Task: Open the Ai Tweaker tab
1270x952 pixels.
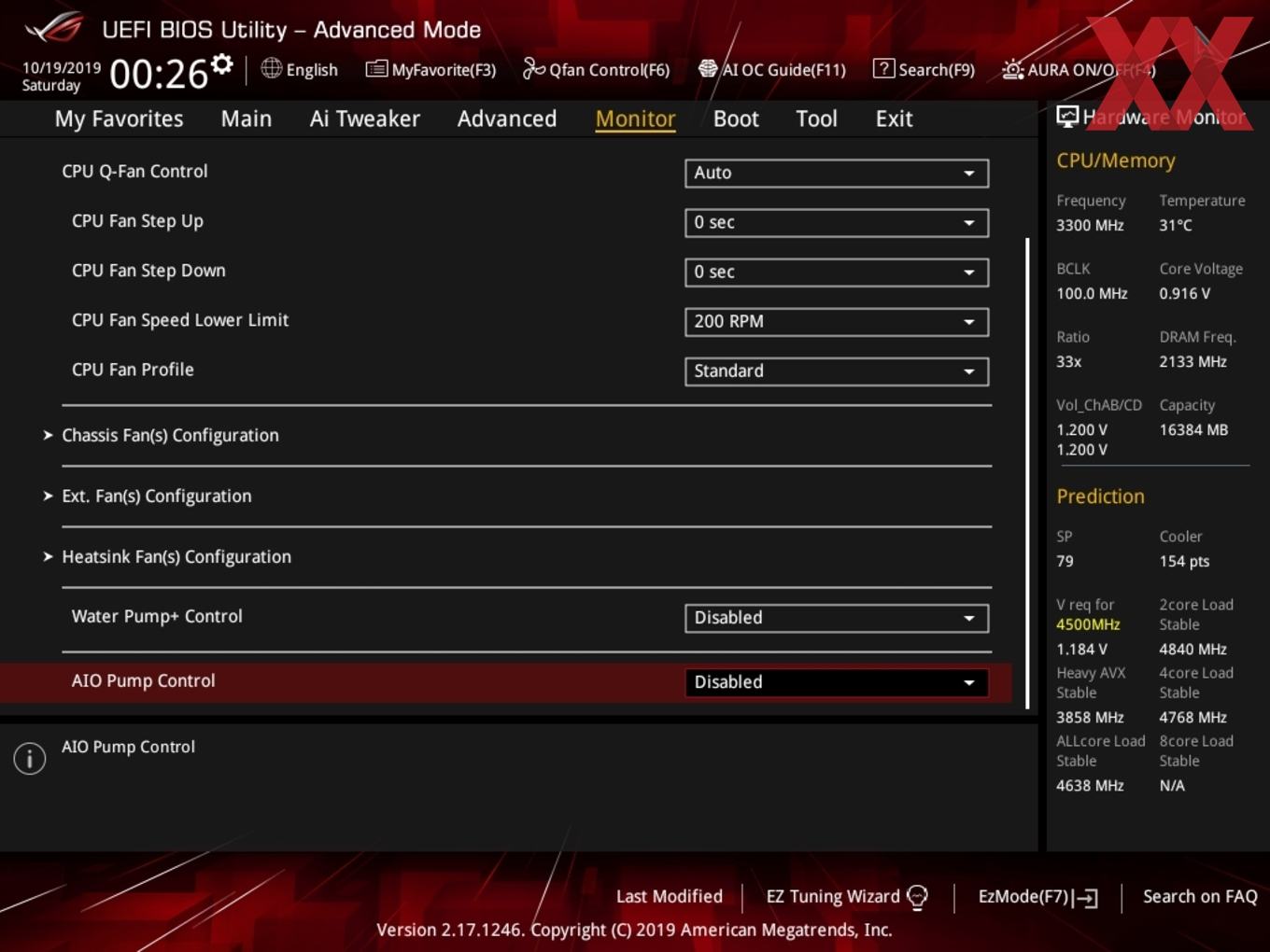Action: [x=365, y=119]
